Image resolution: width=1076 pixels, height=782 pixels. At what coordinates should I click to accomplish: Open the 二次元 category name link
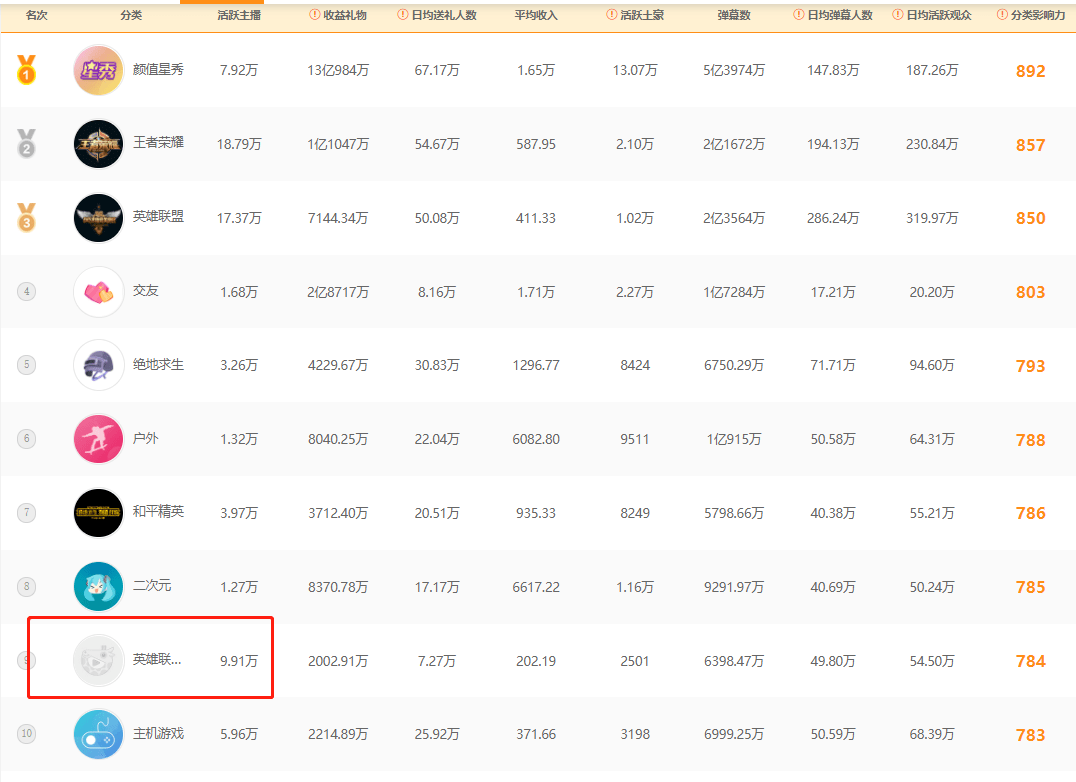[152, 586]
